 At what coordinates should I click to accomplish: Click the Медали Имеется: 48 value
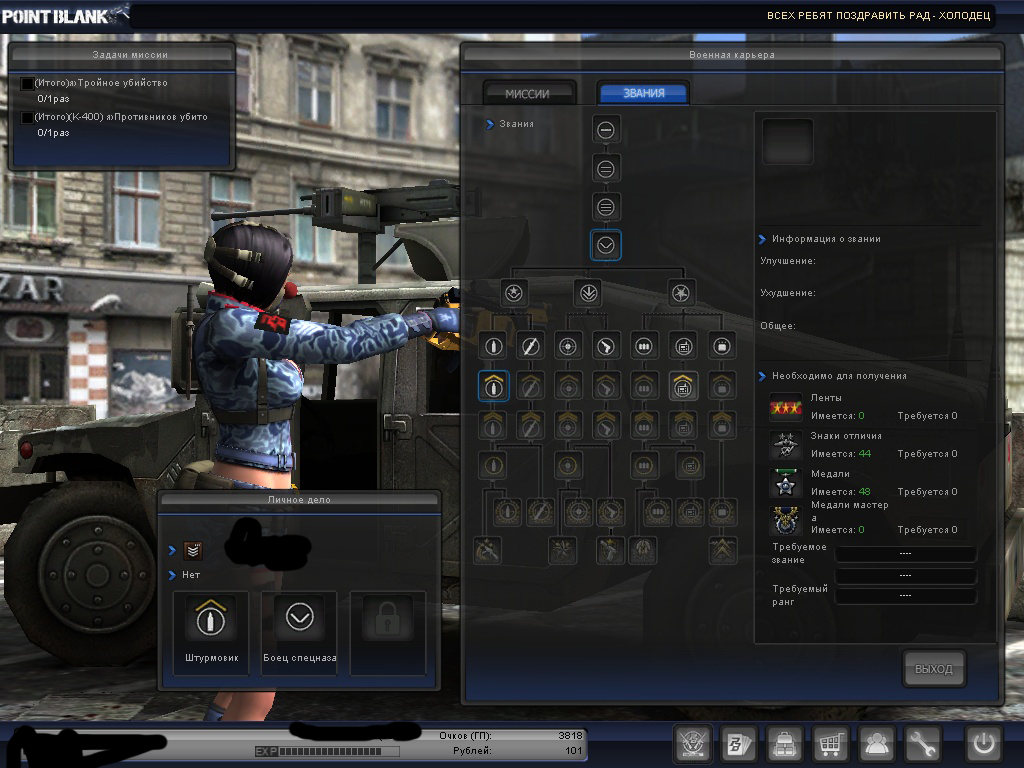pyautogui.click(x=864, y=492)
